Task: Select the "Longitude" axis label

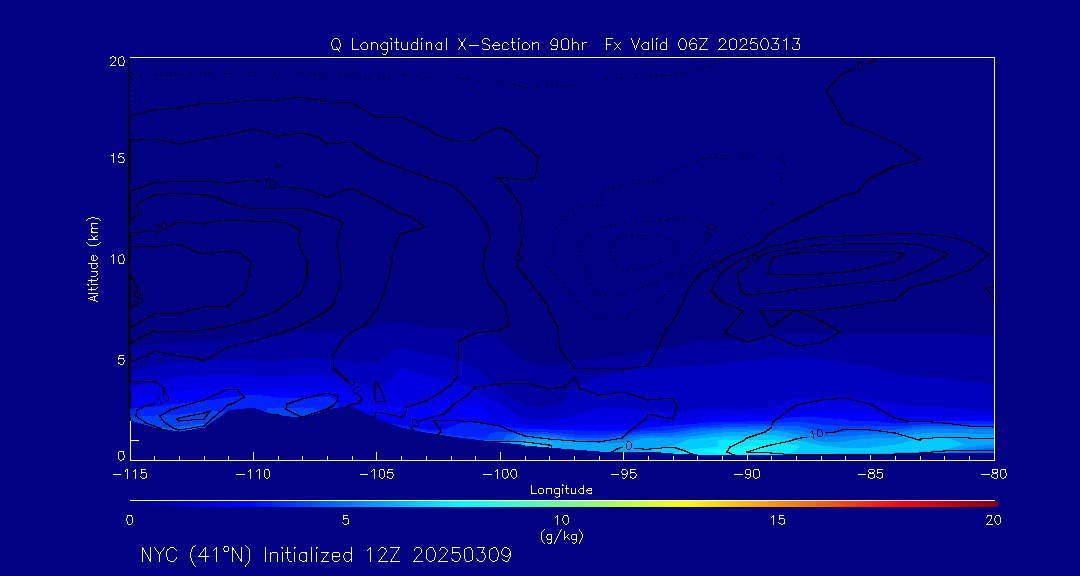Action: (561, 491)
